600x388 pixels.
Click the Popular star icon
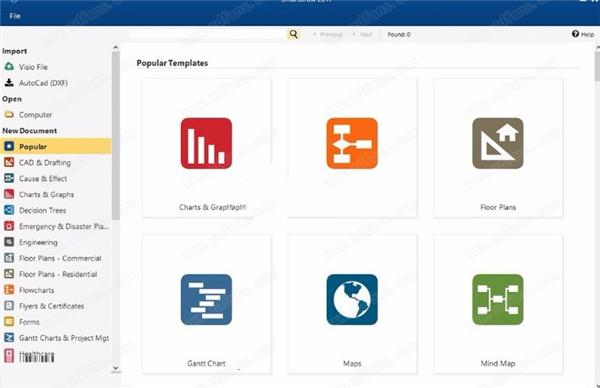9,146
